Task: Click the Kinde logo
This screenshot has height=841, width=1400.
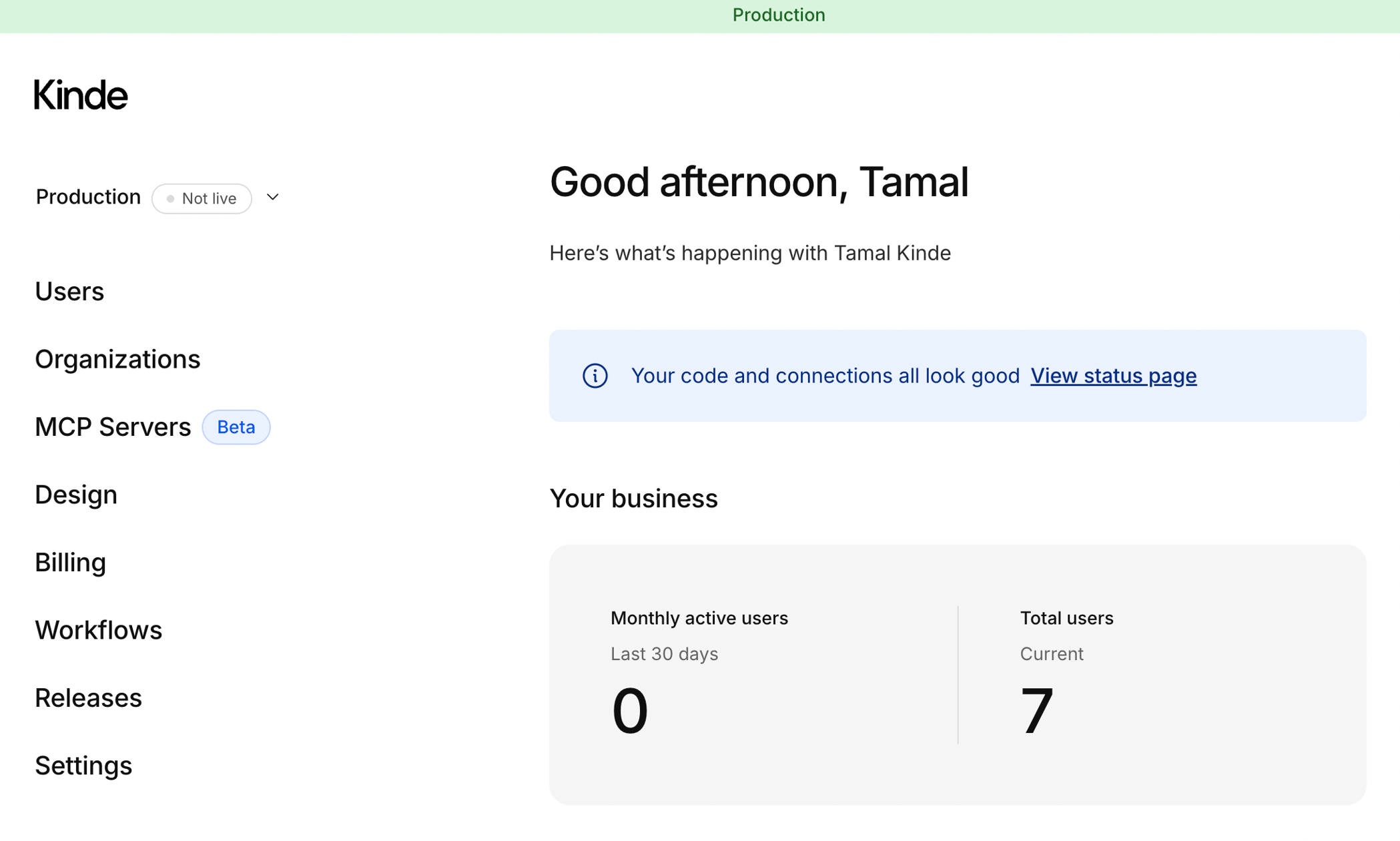Action: (81, 95)
